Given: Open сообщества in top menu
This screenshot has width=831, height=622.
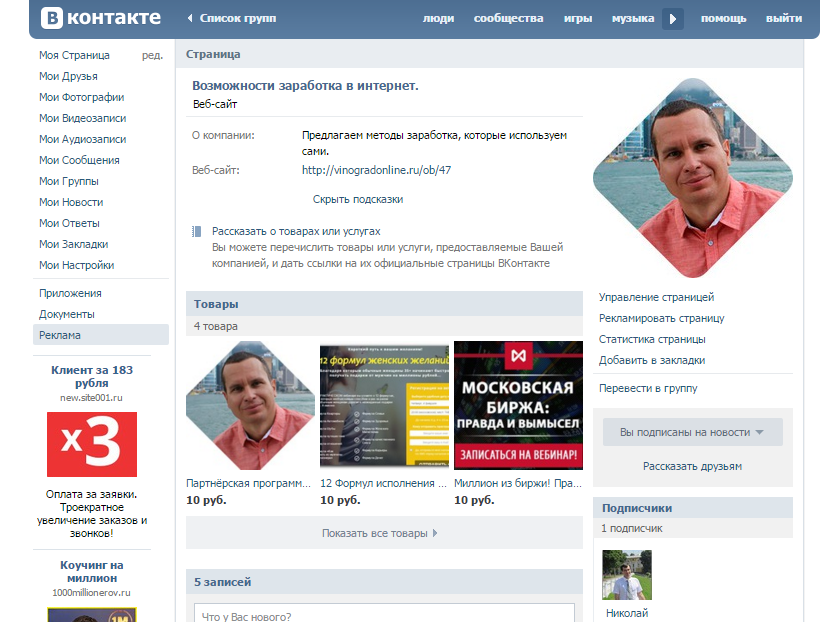Looking at the screenshot, I should coord(508,19).
